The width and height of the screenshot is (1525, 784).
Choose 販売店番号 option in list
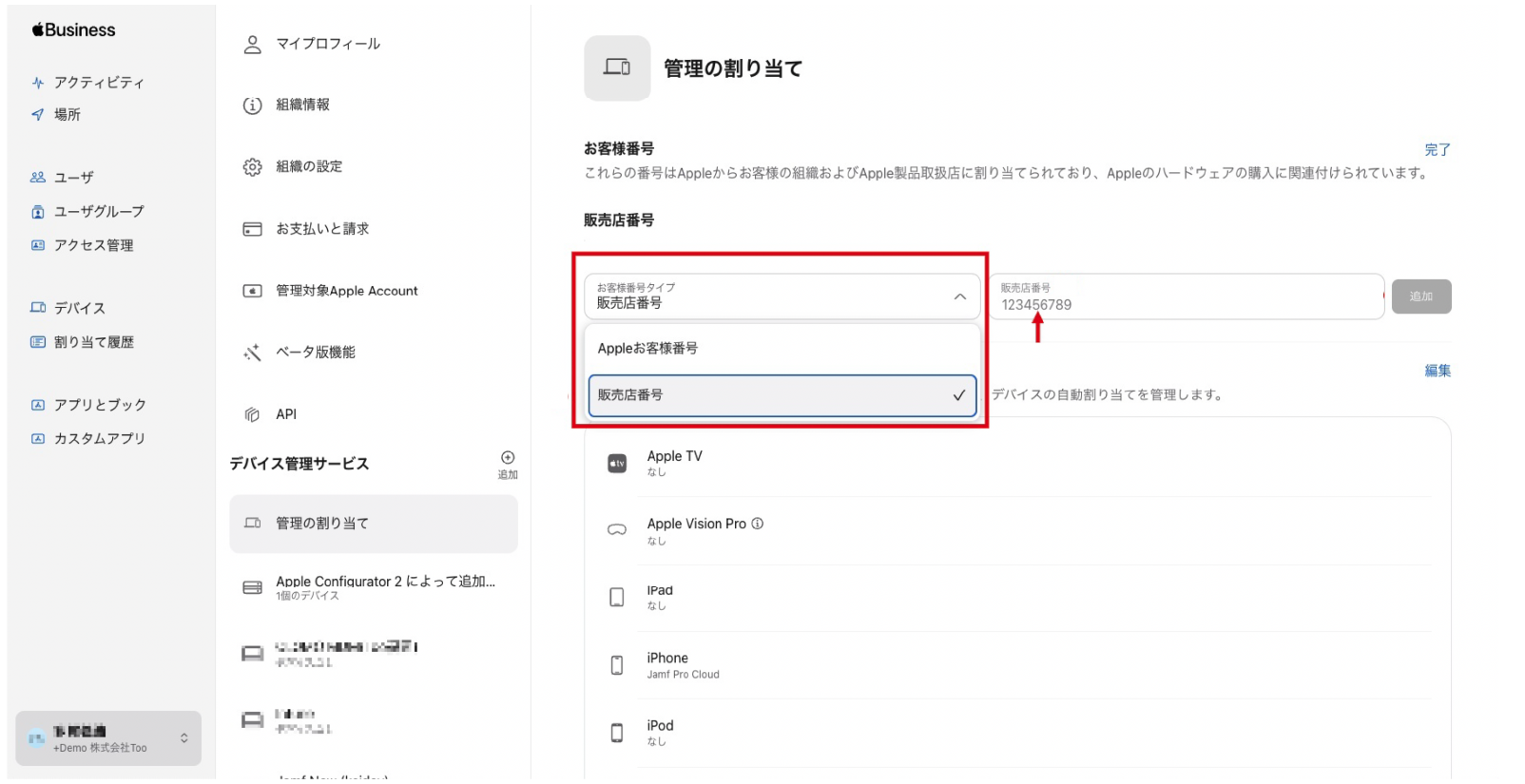[x=782, y=395]
